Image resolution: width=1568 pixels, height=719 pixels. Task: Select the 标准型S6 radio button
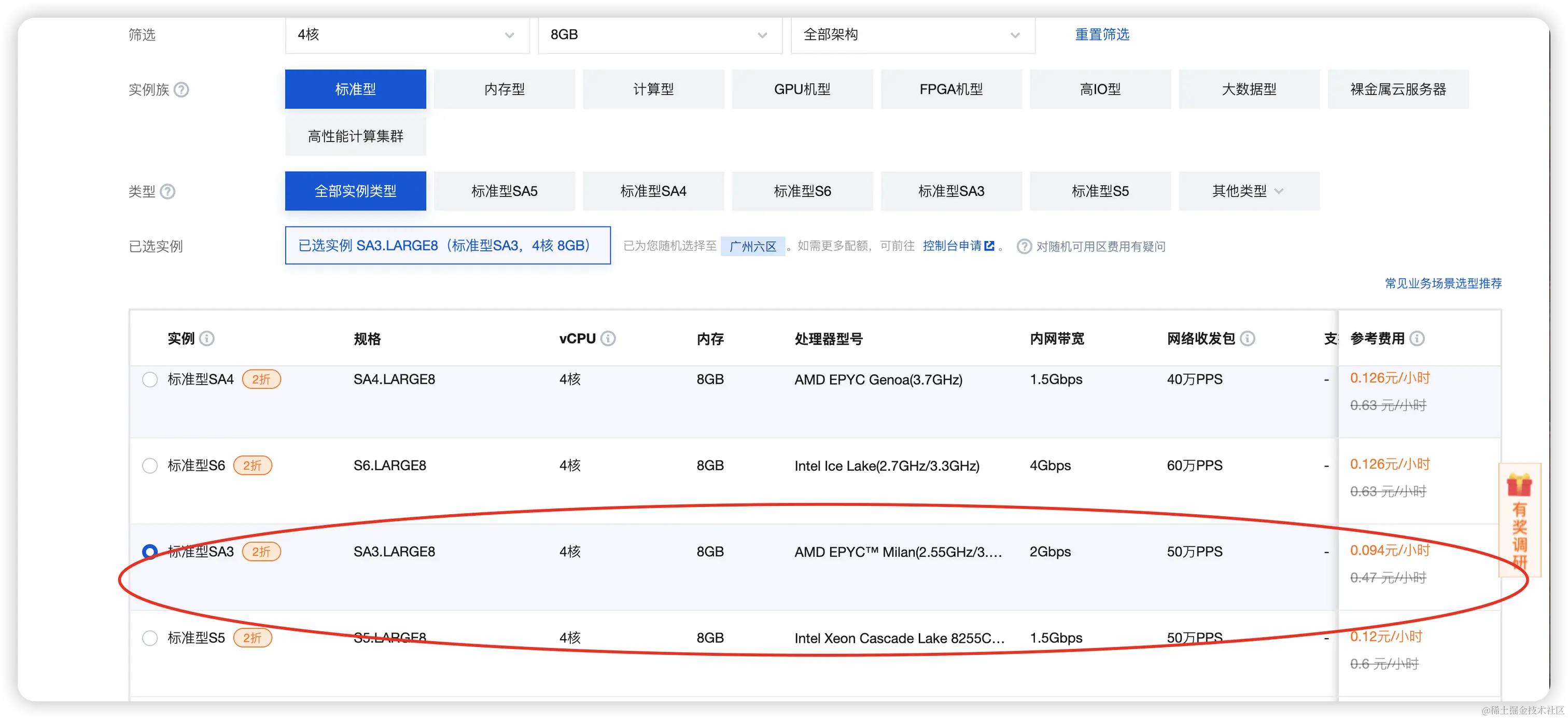click(150, 466)
